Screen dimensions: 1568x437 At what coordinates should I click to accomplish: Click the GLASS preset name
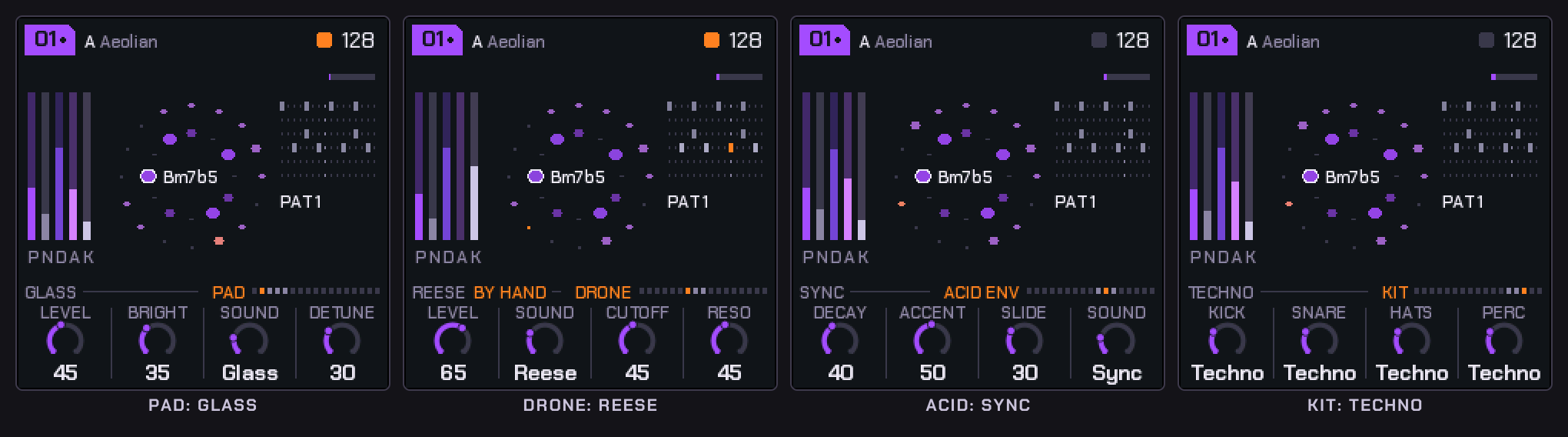coord(51,292)
